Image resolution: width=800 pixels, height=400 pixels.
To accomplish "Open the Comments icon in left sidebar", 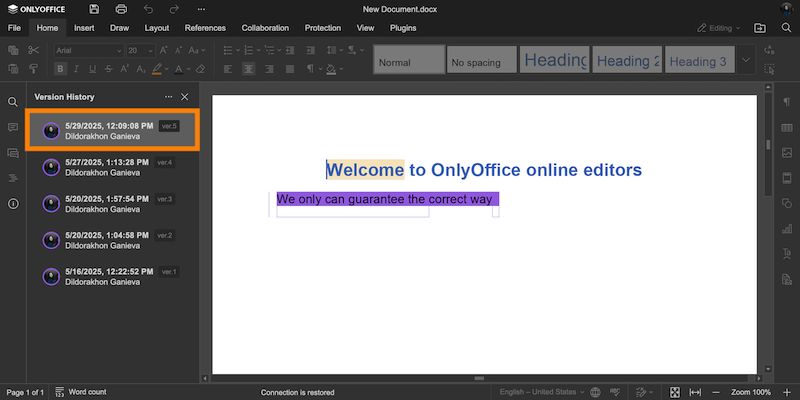I will click(x=13, y=128).
